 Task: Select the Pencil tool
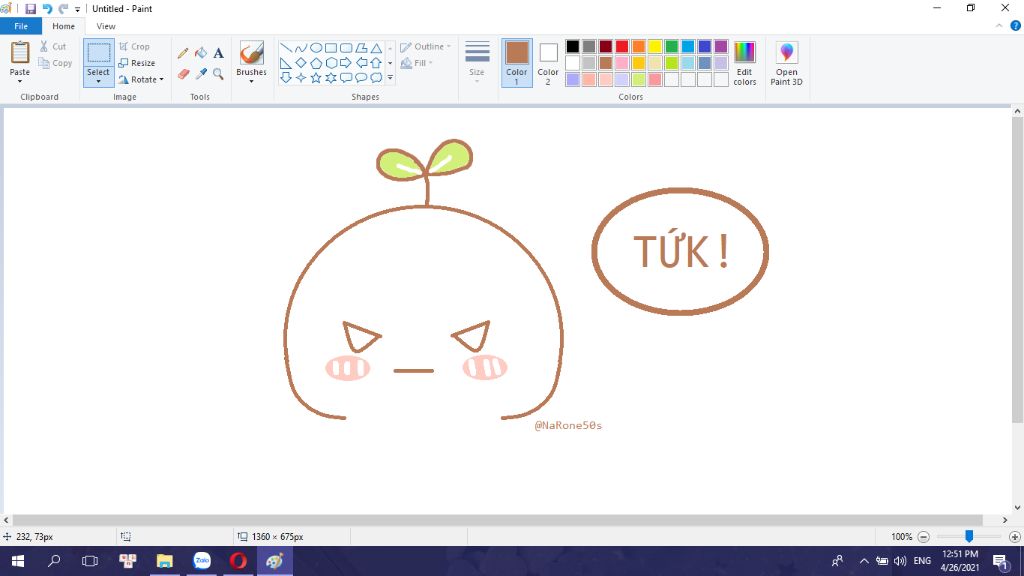tap(183, 53)
